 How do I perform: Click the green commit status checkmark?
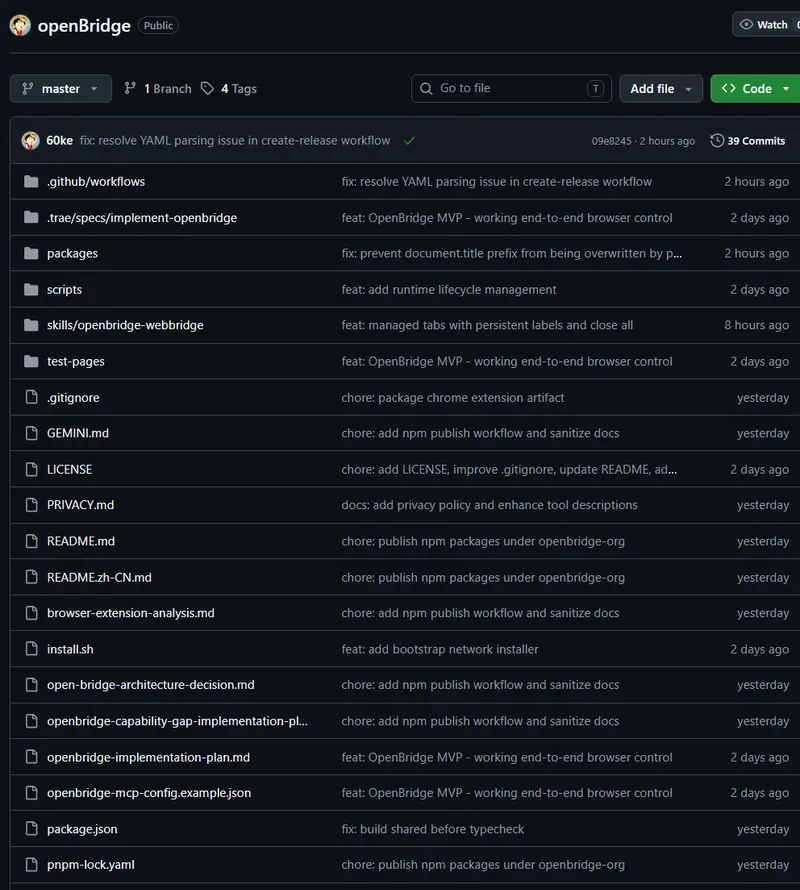pyautogui.click(x=409, y=141)
